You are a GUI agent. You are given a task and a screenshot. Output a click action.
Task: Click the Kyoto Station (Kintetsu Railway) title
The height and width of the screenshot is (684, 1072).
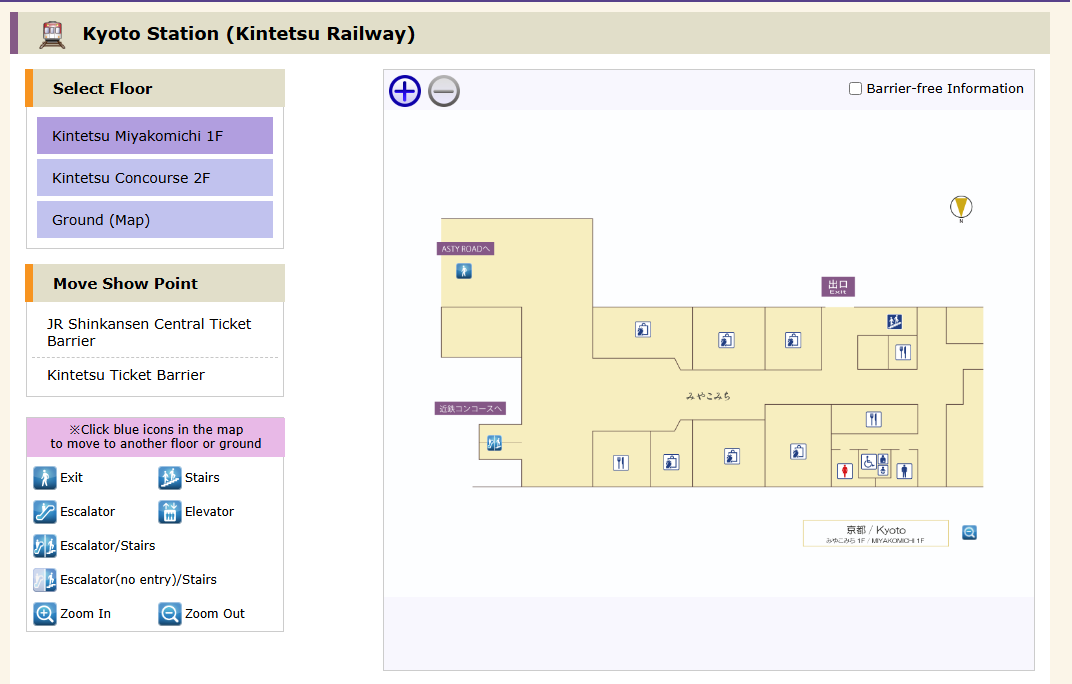249,34
